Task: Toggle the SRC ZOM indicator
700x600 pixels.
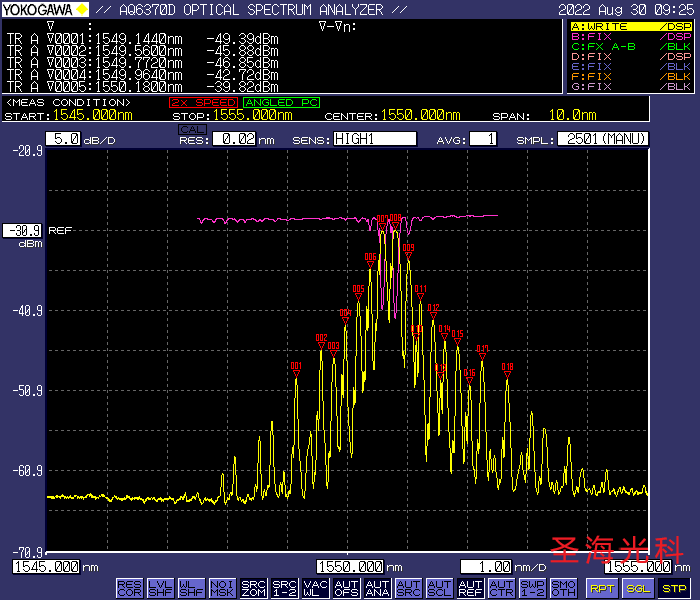Action: coord(254,588)
